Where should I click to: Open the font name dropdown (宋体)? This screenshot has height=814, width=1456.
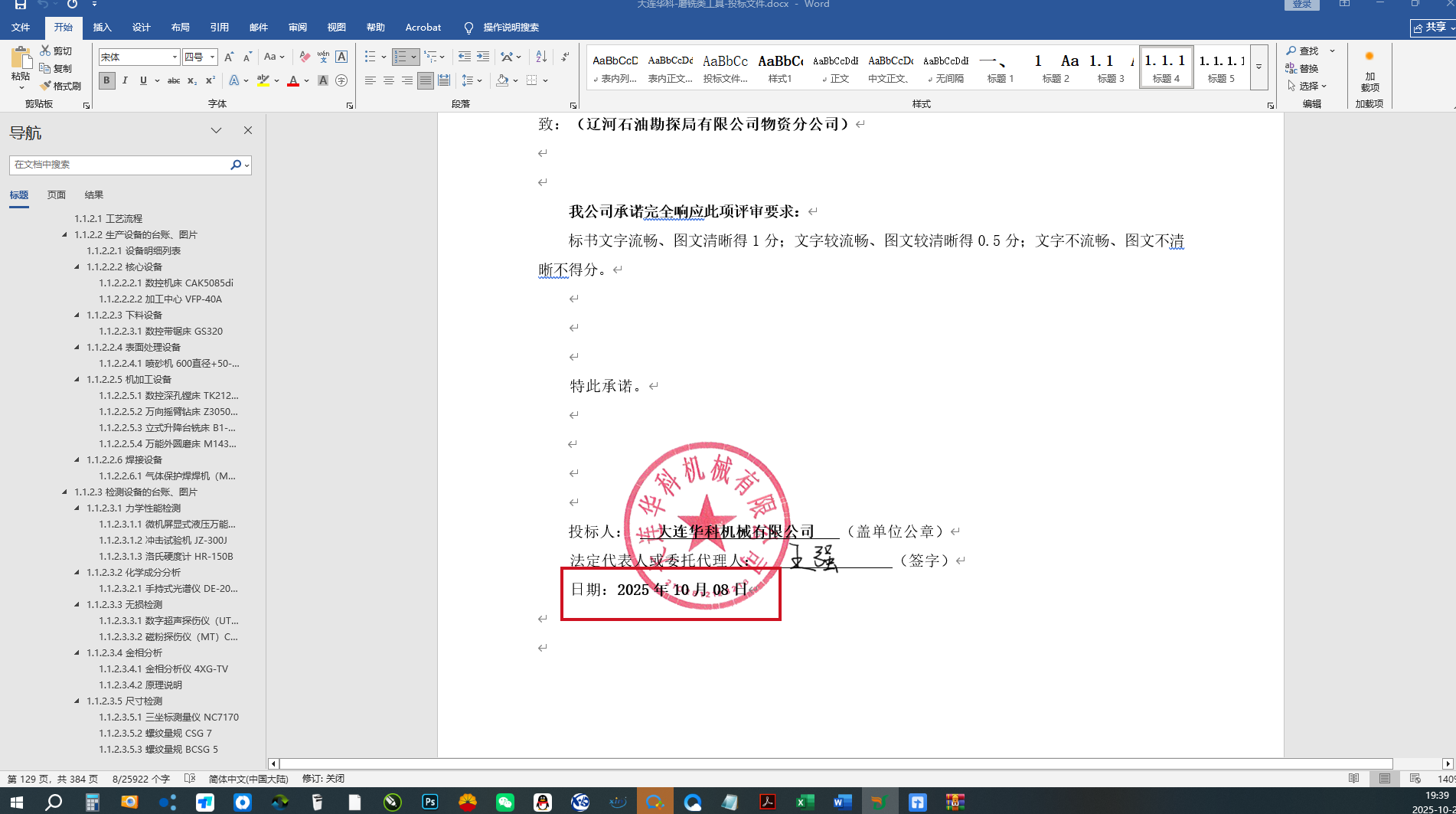point(175,57)
